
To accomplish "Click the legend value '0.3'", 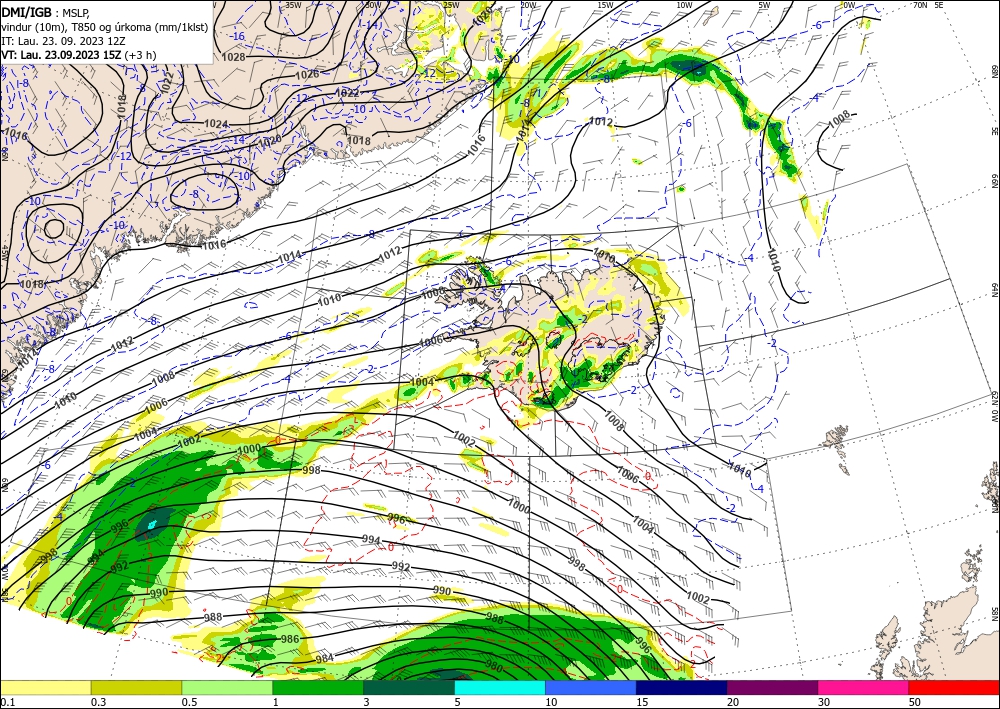I will click(x=98, y=702).
